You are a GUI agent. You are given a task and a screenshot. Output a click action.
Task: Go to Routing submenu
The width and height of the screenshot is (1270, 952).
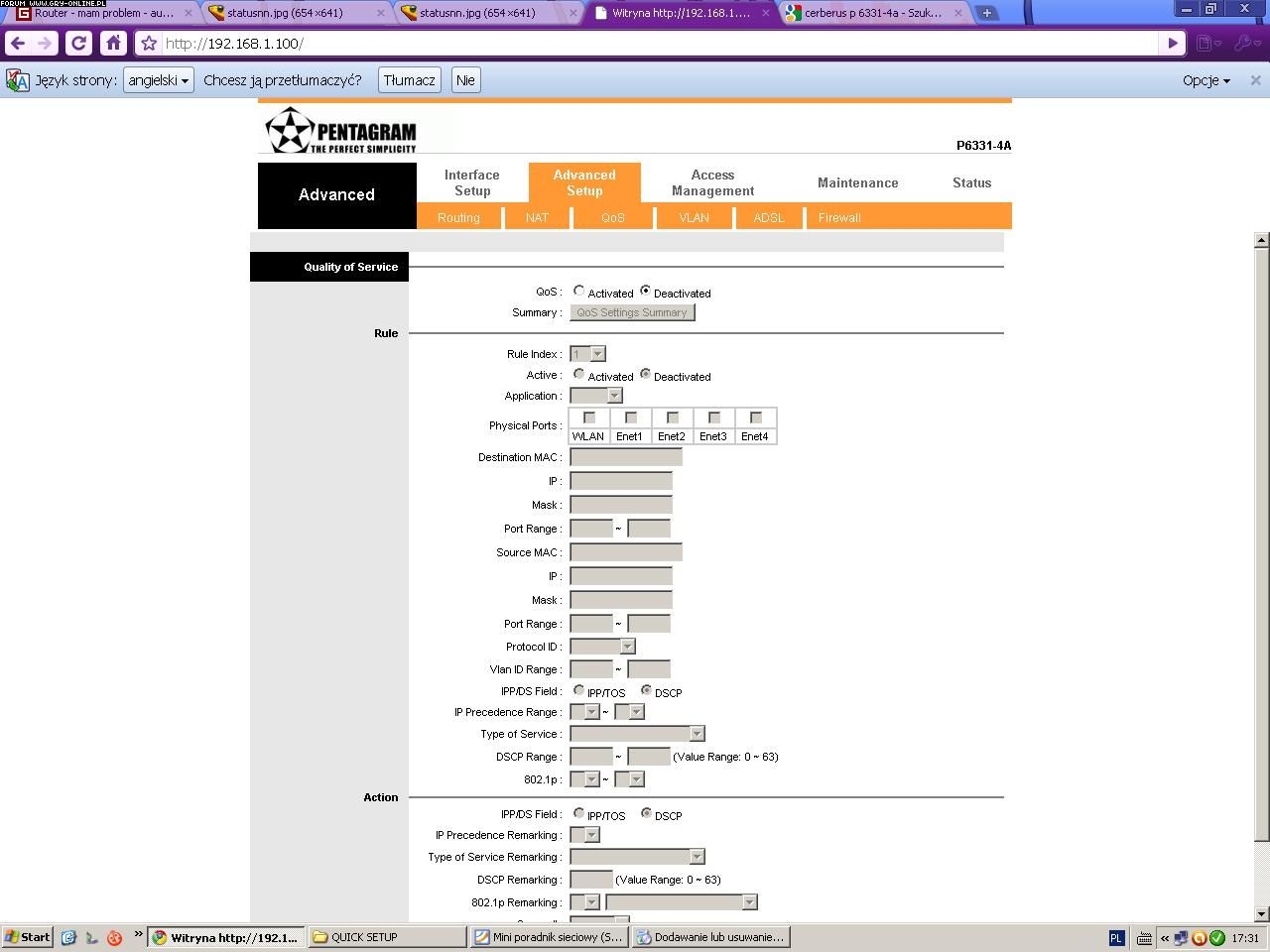click(x=458, y=217)
